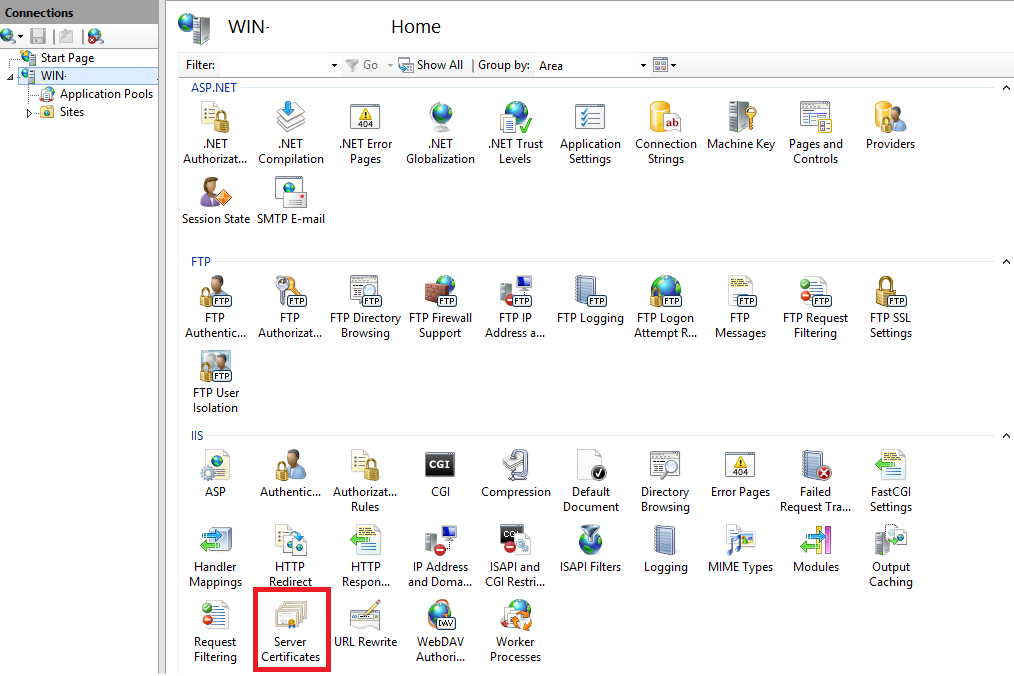Open the Filter combo box dropdown
The image size is (1014, 676).
(x=334, y=66)
